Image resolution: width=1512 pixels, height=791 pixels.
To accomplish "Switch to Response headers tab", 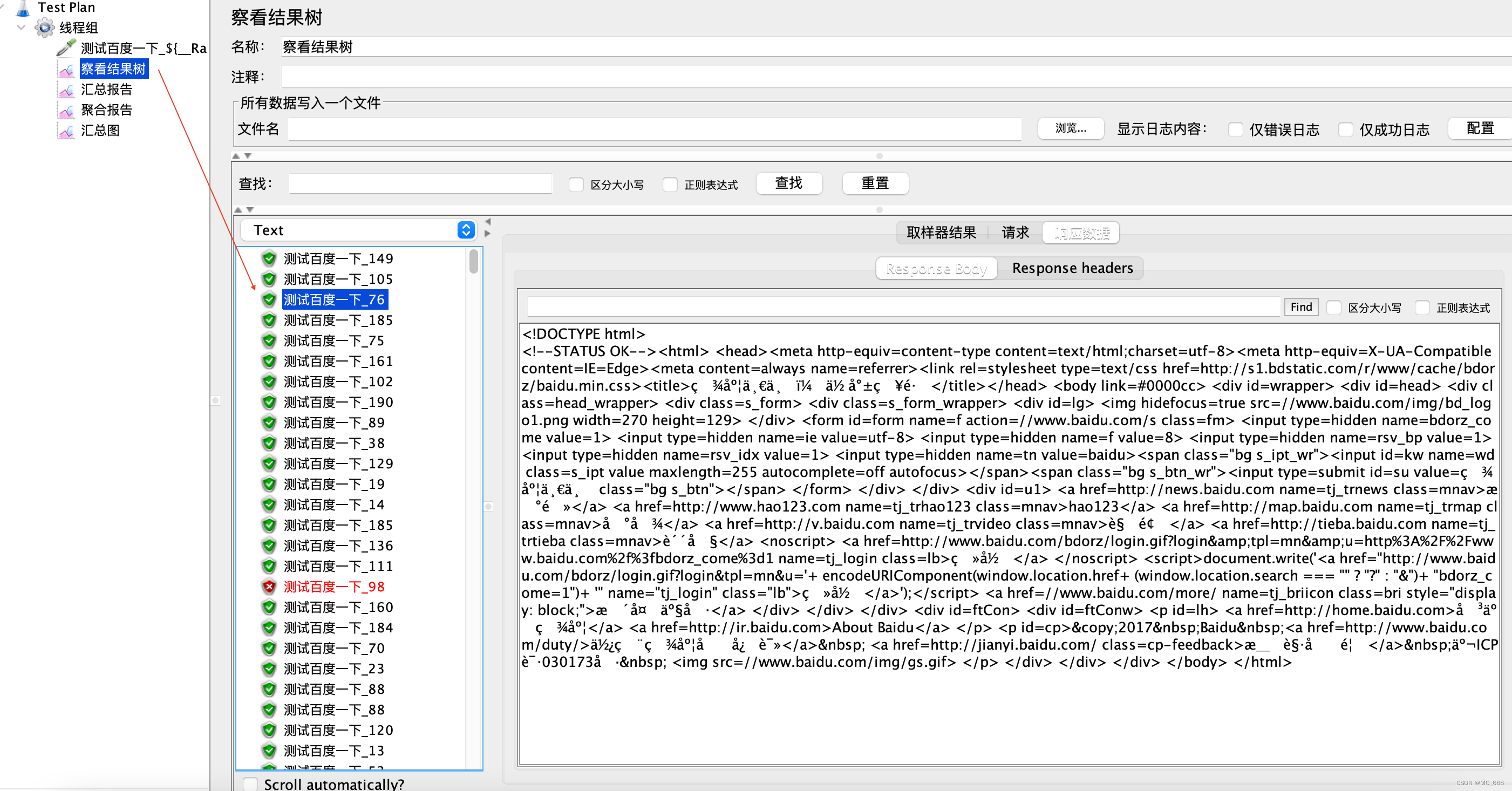I will coord(1071,268).
